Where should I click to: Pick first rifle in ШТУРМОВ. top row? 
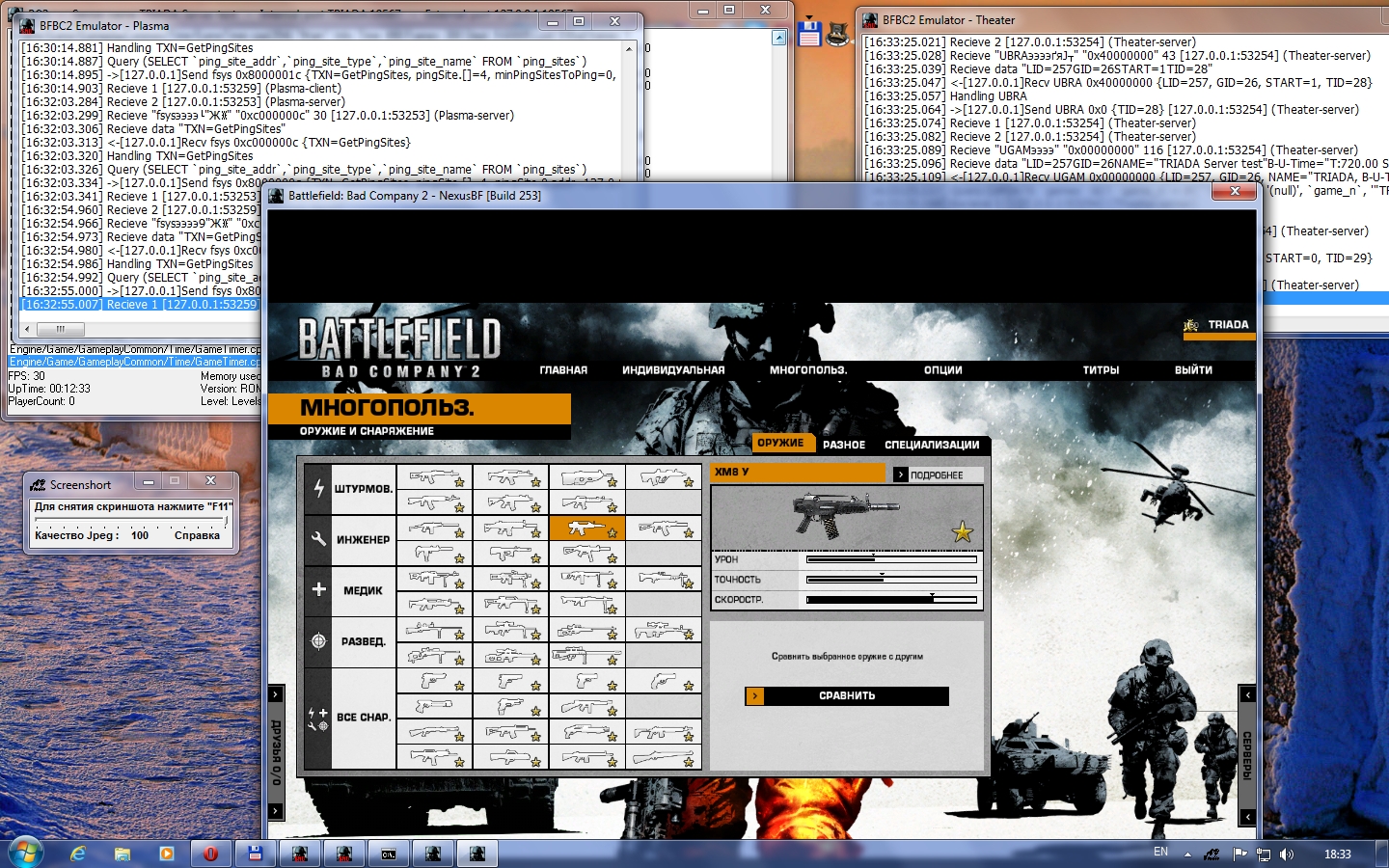point(434,477)
